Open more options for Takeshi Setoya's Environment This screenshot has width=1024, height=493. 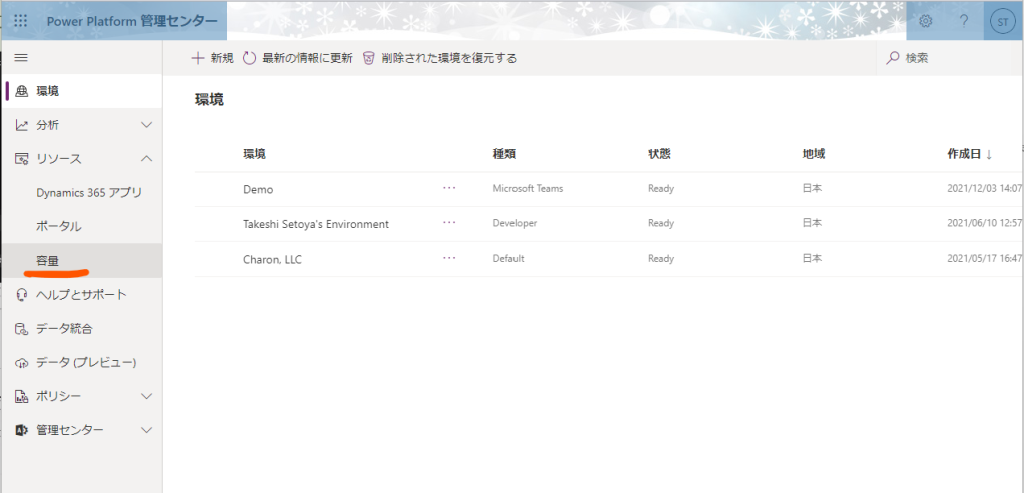point(449,223)
